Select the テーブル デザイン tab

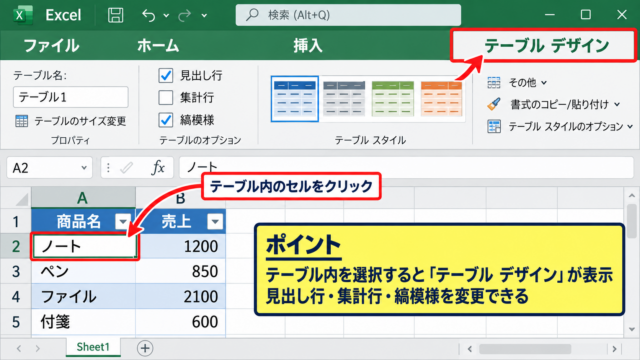(544, 45)
